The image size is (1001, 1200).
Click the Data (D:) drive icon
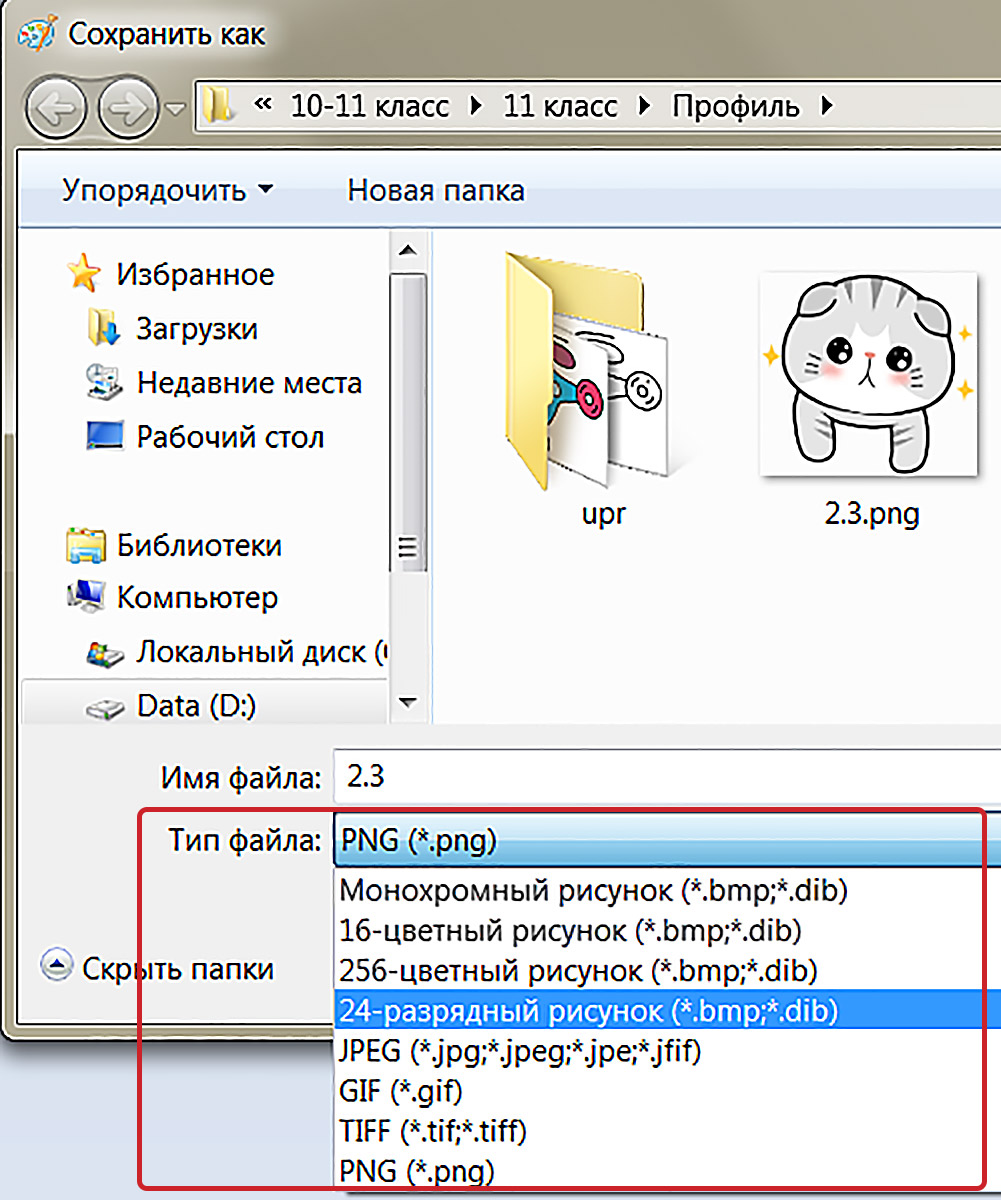pos(104,708)
